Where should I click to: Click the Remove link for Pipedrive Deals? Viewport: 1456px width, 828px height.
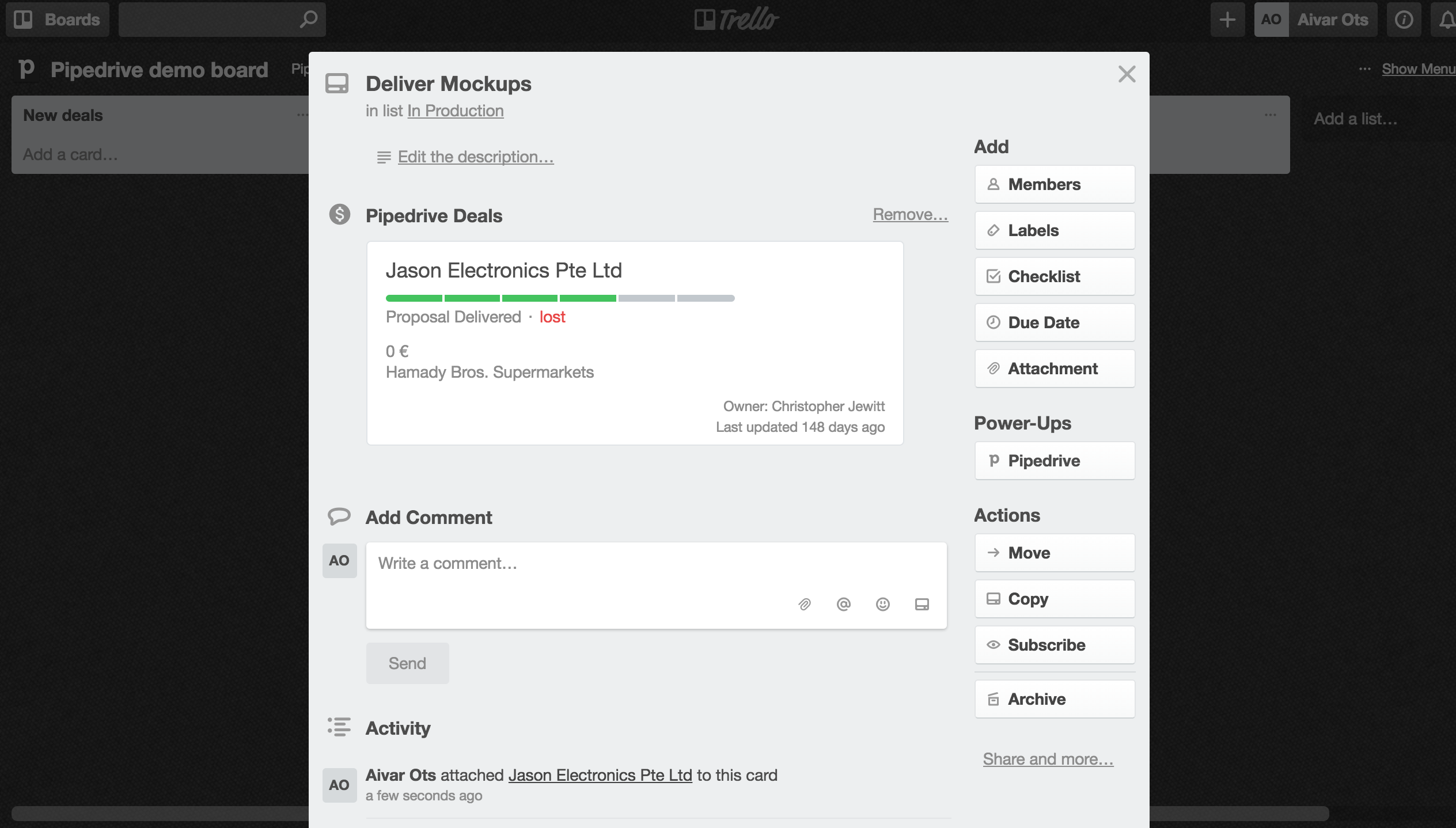910,215
